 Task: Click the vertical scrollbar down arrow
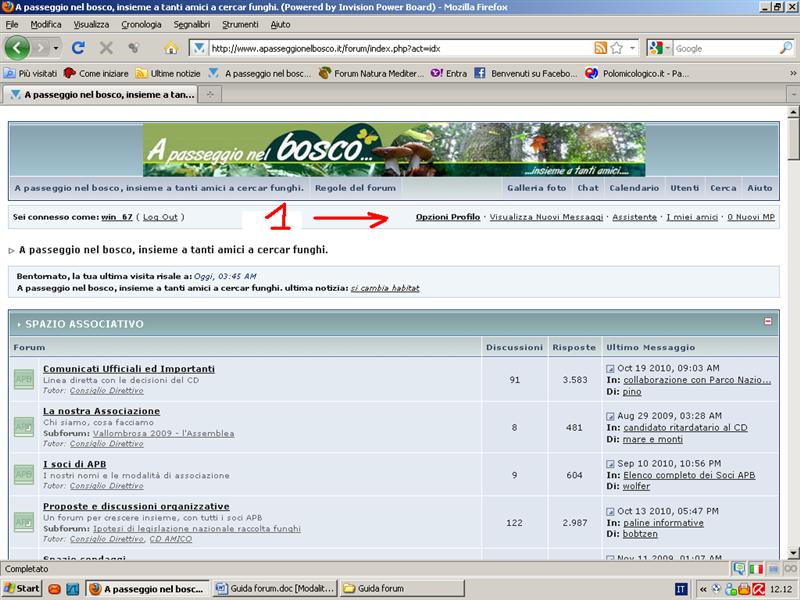[x=793, y=553]
